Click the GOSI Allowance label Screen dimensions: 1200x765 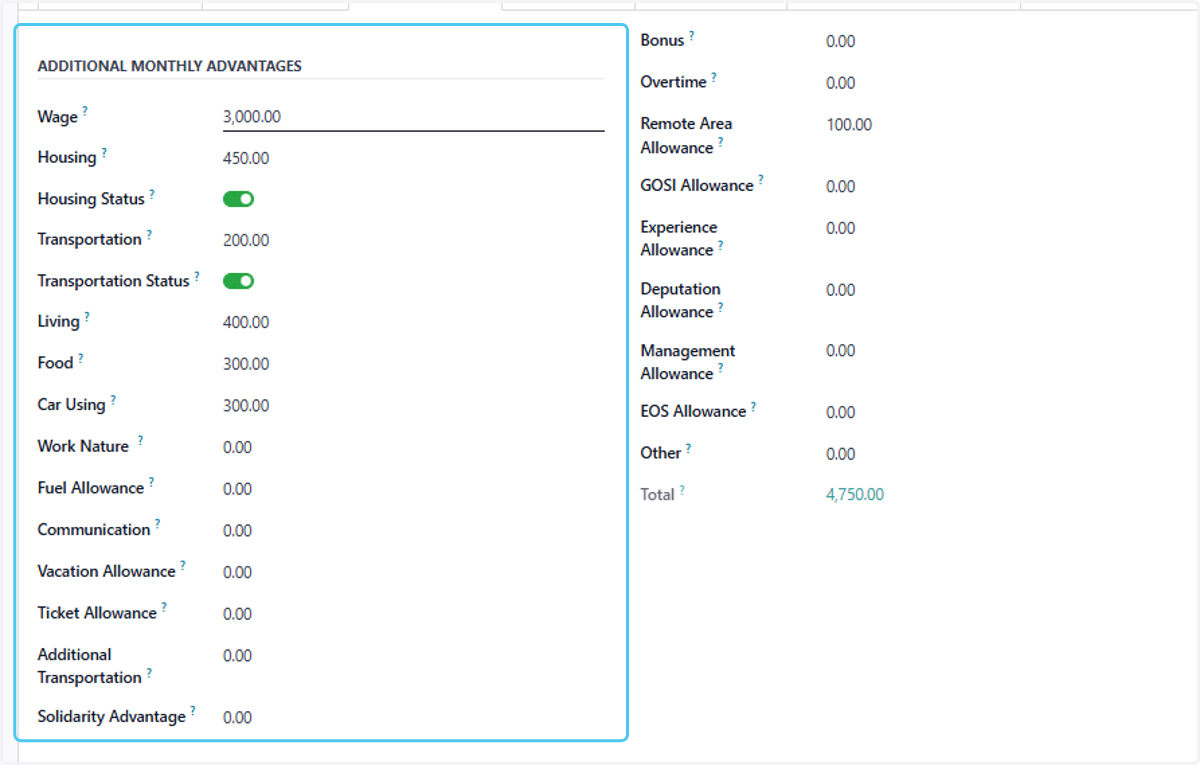[697, 186]
